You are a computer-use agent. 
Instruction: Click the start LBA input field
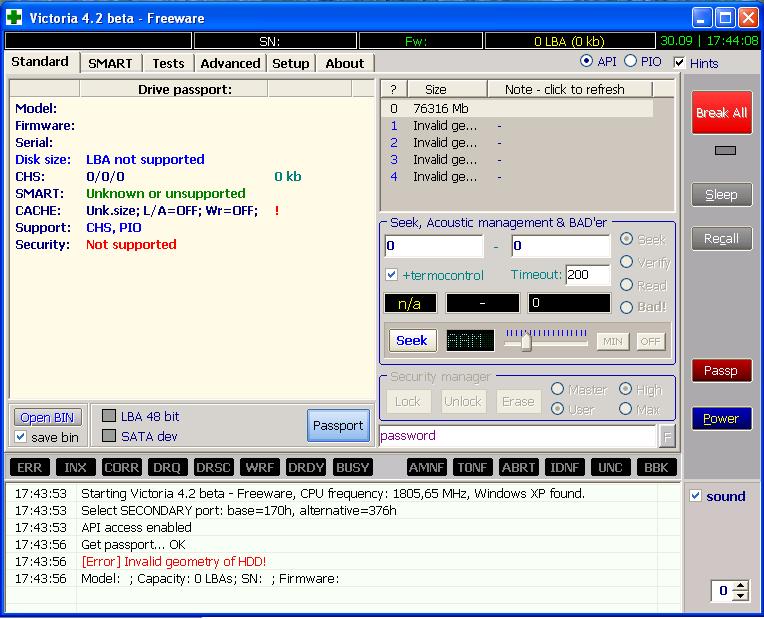(434, 246)
